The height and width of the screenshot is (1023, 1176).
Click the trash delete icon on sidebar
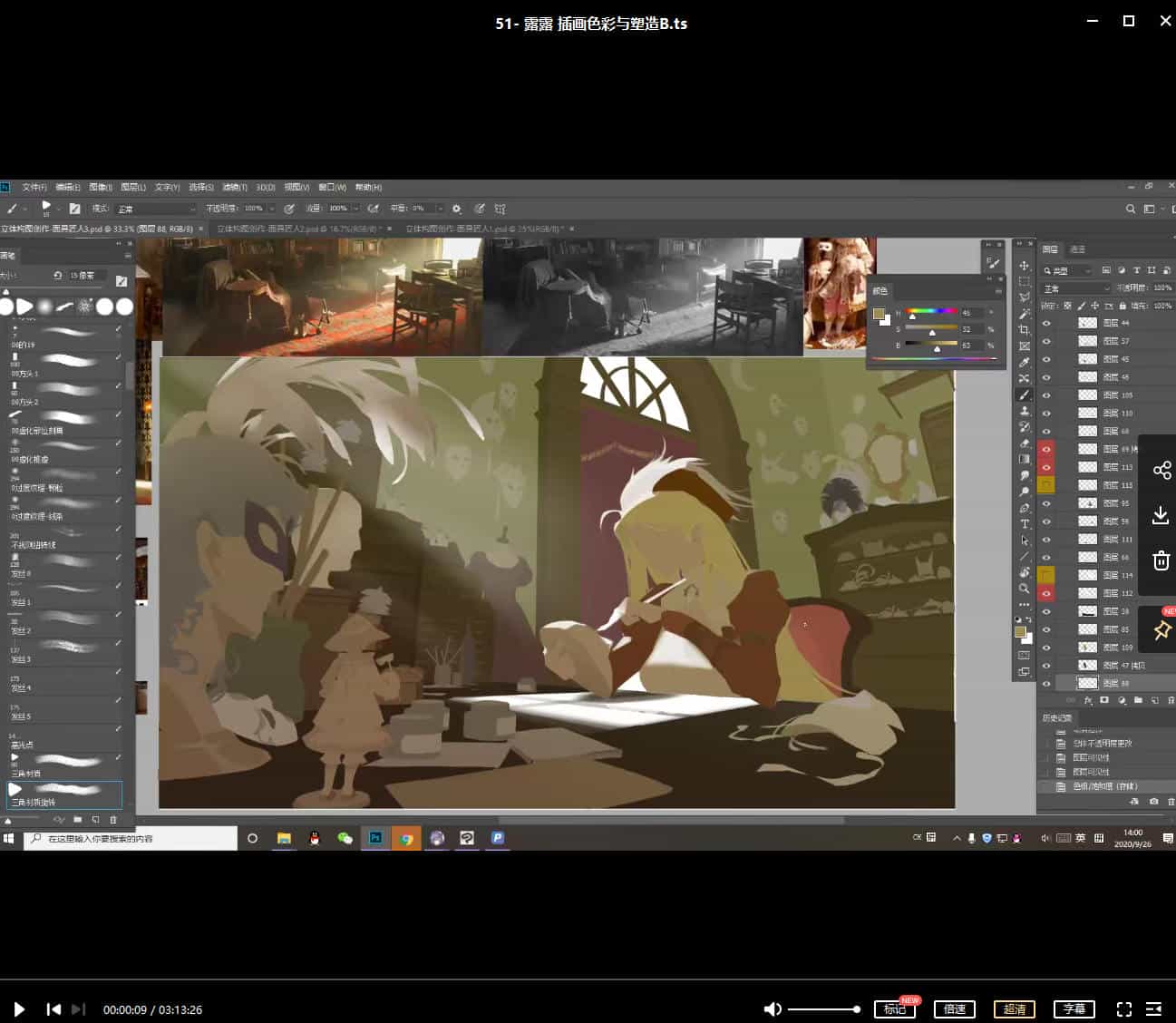coord(1161,560)
